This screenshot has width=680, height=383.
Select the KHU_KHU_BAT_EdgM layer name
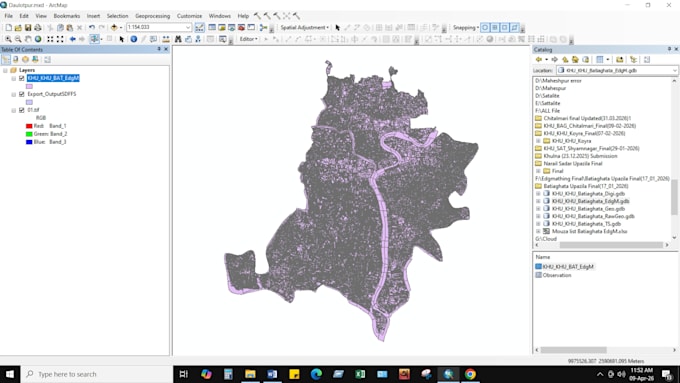tap(53, 78)
